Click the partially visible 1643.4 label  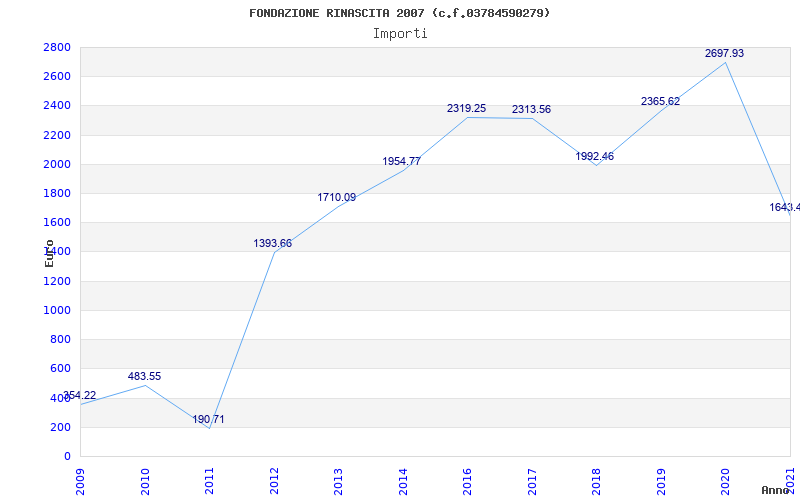point(785,207)
